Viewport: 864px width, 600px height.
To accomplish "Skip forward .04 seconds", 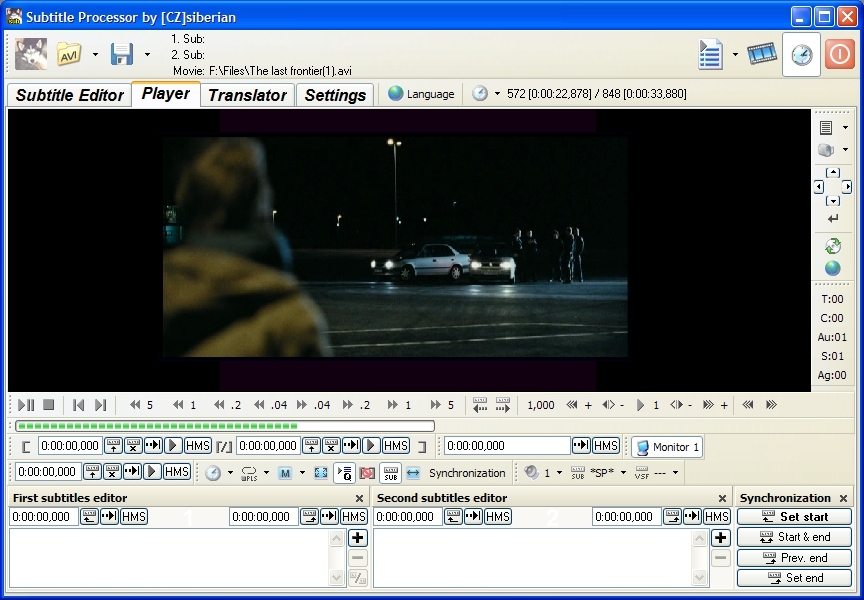I will pos(313,405).
